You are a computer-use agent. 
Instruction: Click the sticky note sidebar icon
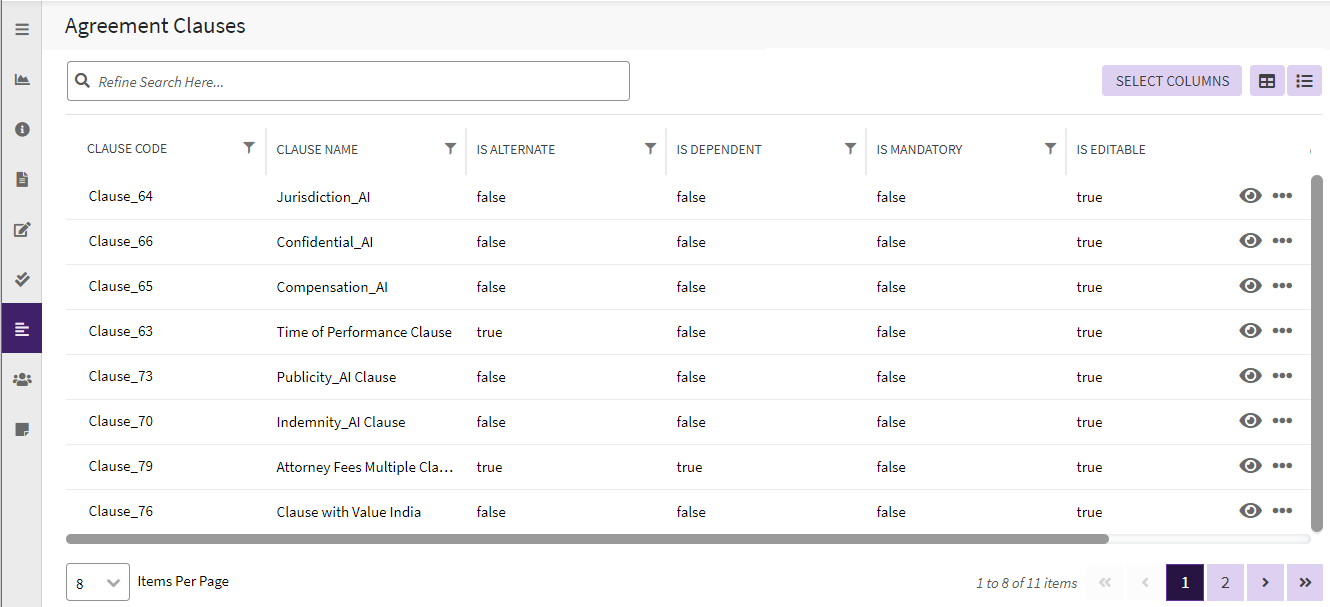[x=22, y=429]
